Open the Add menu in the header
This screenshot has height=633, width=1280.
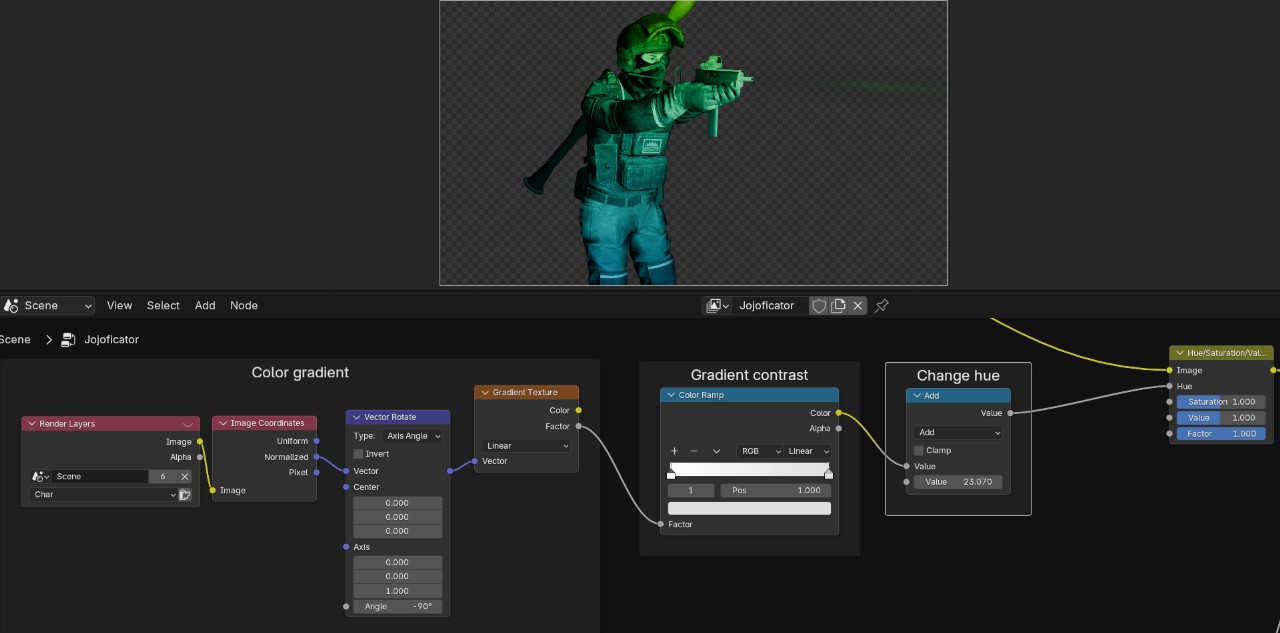click(205, 306)
